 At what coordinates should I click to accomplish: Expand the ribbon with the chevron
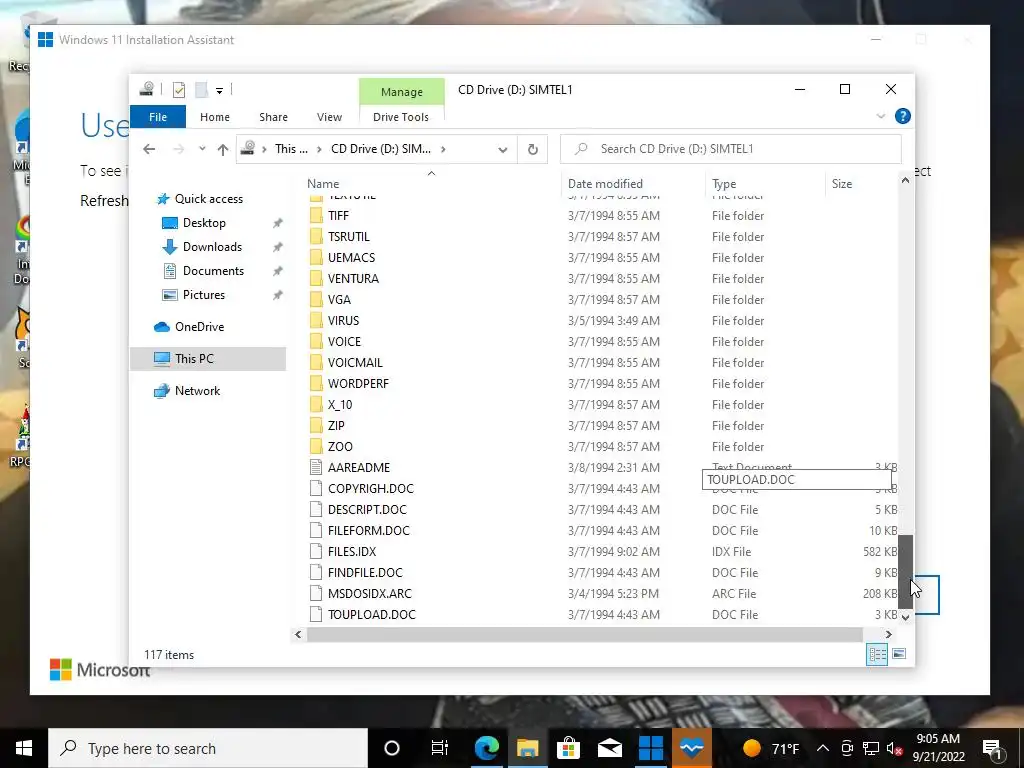click(880, 116)
